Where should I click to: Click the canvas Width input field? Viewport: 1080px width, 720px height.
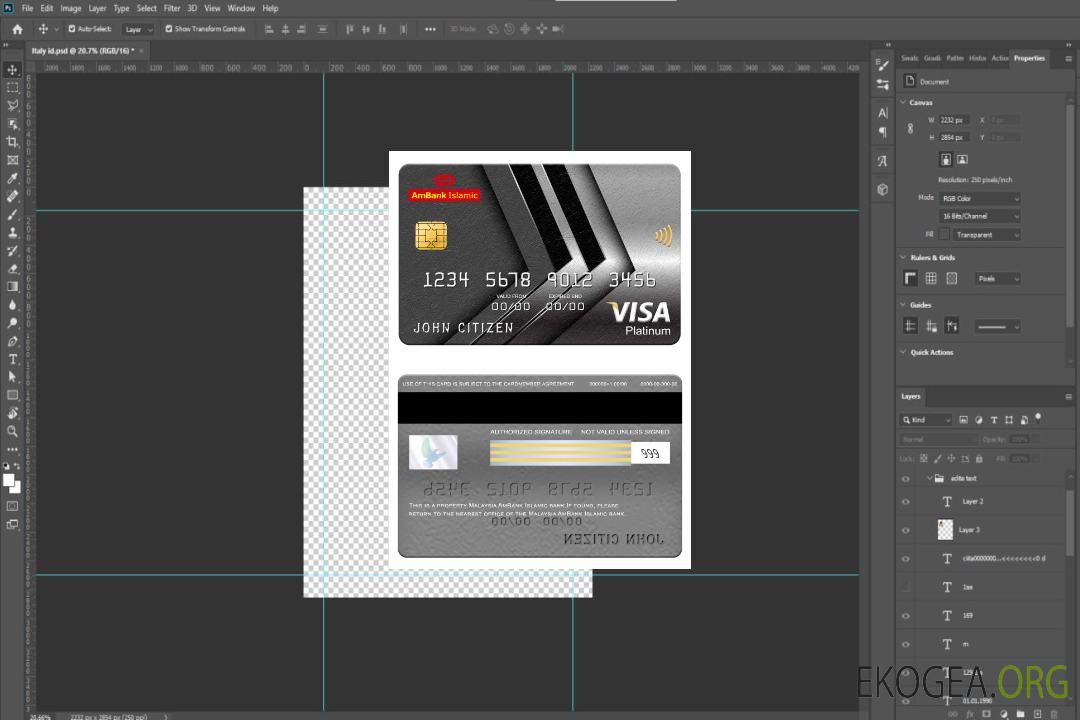click(954, 120)
